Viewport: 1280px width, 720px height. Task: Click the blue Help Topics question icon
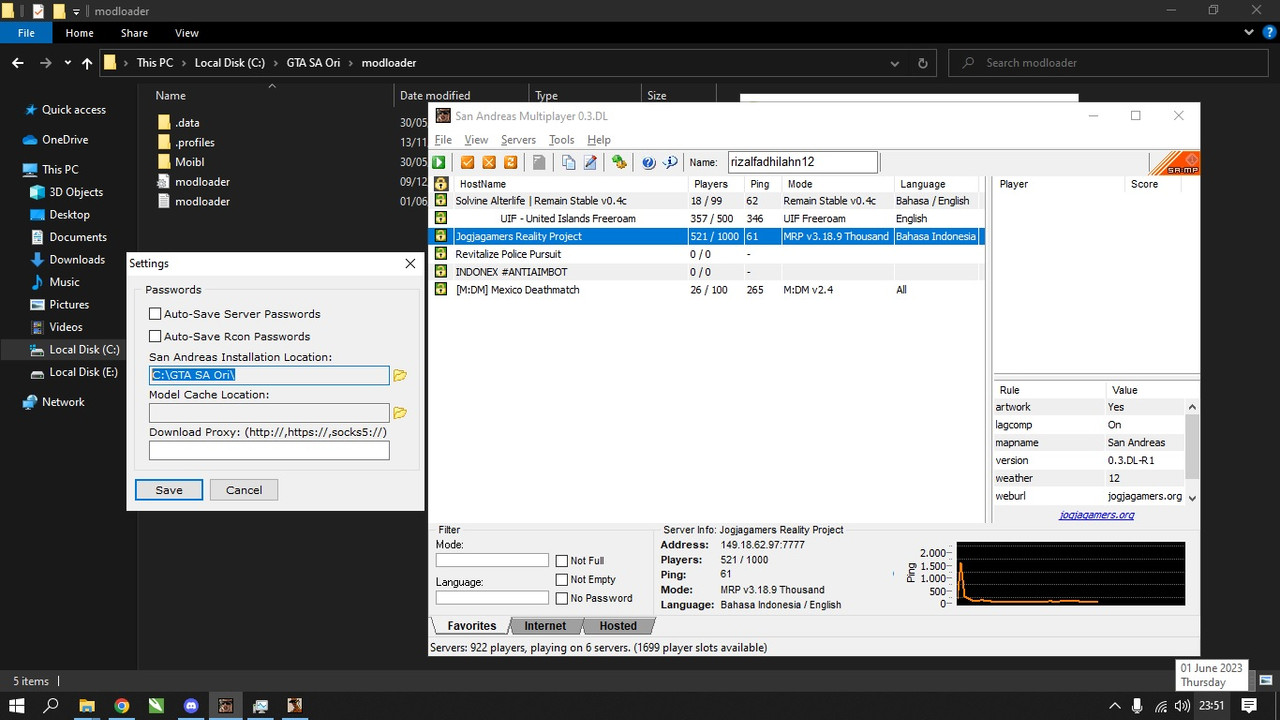coord(648,162)
